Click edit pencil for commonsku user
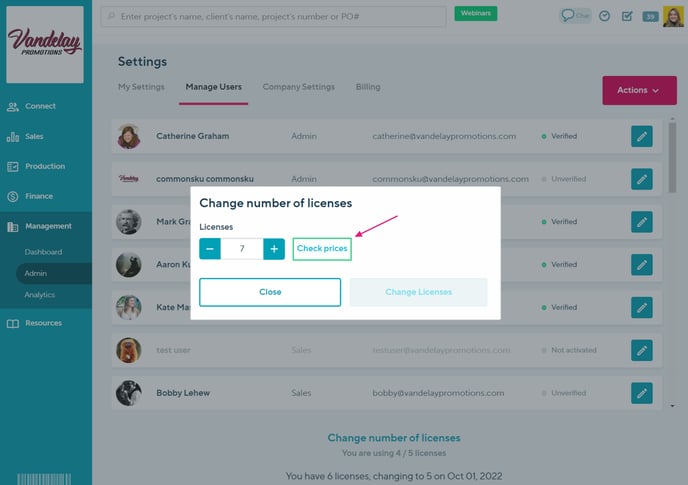Screen dimensions: 688x485 [x=642, y=179]
